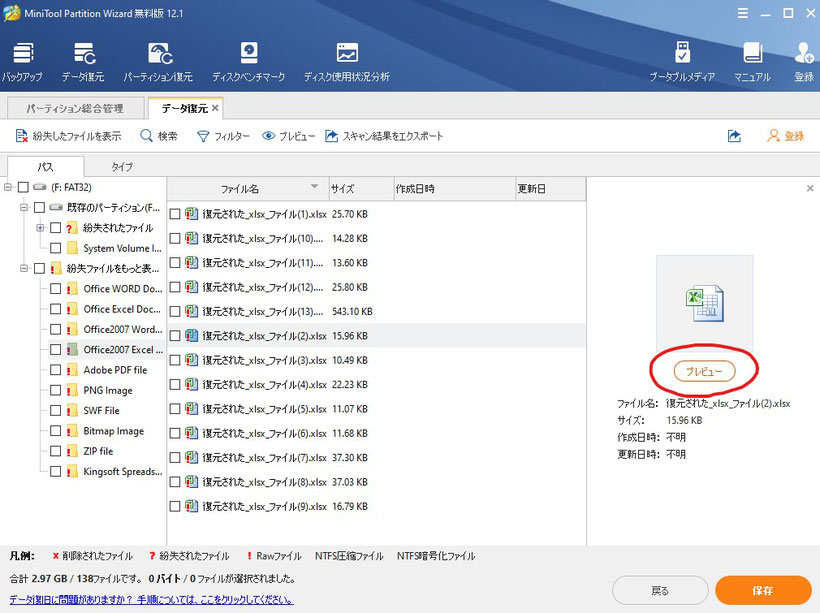Open ブータブルメディア creator
820x613 pixels.
click(682, 62)
